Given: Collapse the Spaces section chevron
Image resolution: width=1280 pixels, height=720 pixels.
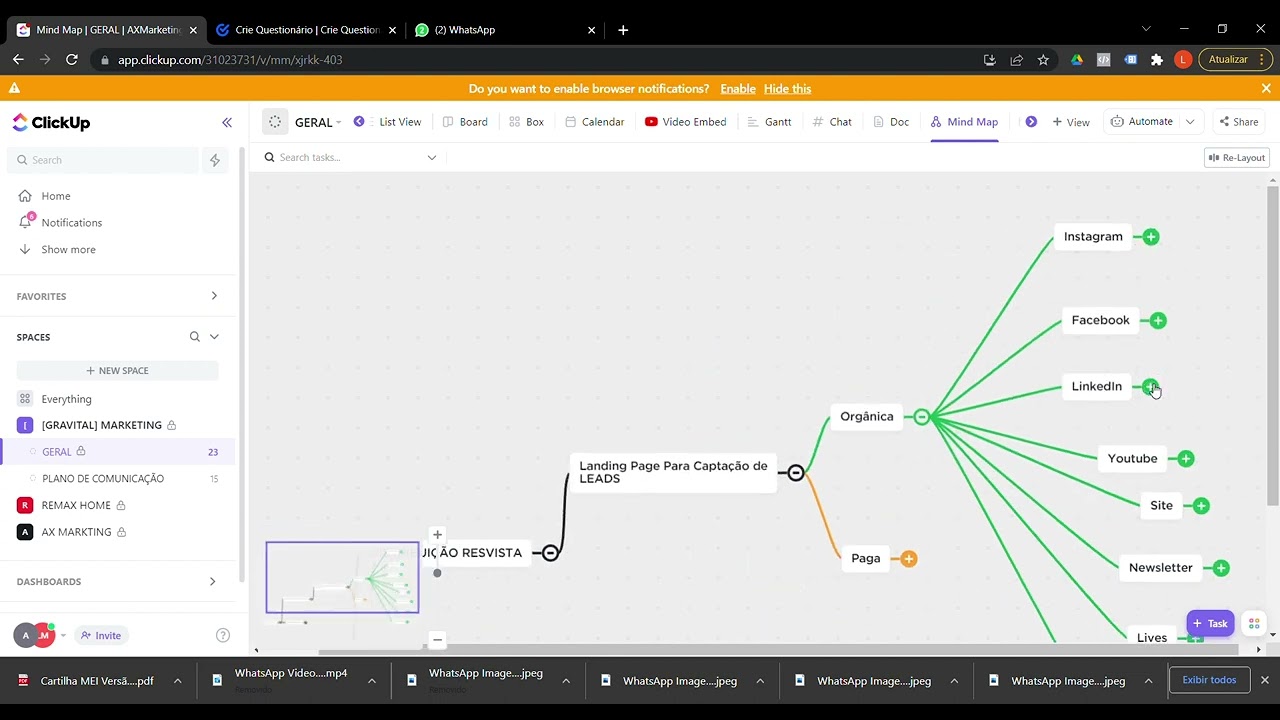Looking at the screenshot, I should click(x=214, y=337).
